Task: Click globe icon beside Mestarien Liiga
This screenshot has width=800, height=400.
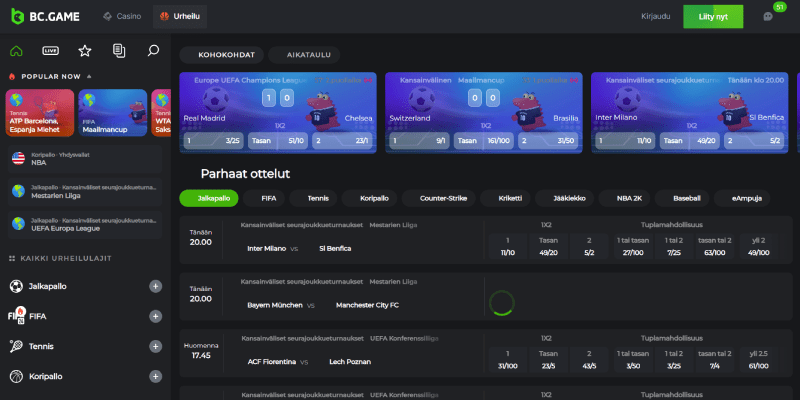Action: [x=18, y=191]
